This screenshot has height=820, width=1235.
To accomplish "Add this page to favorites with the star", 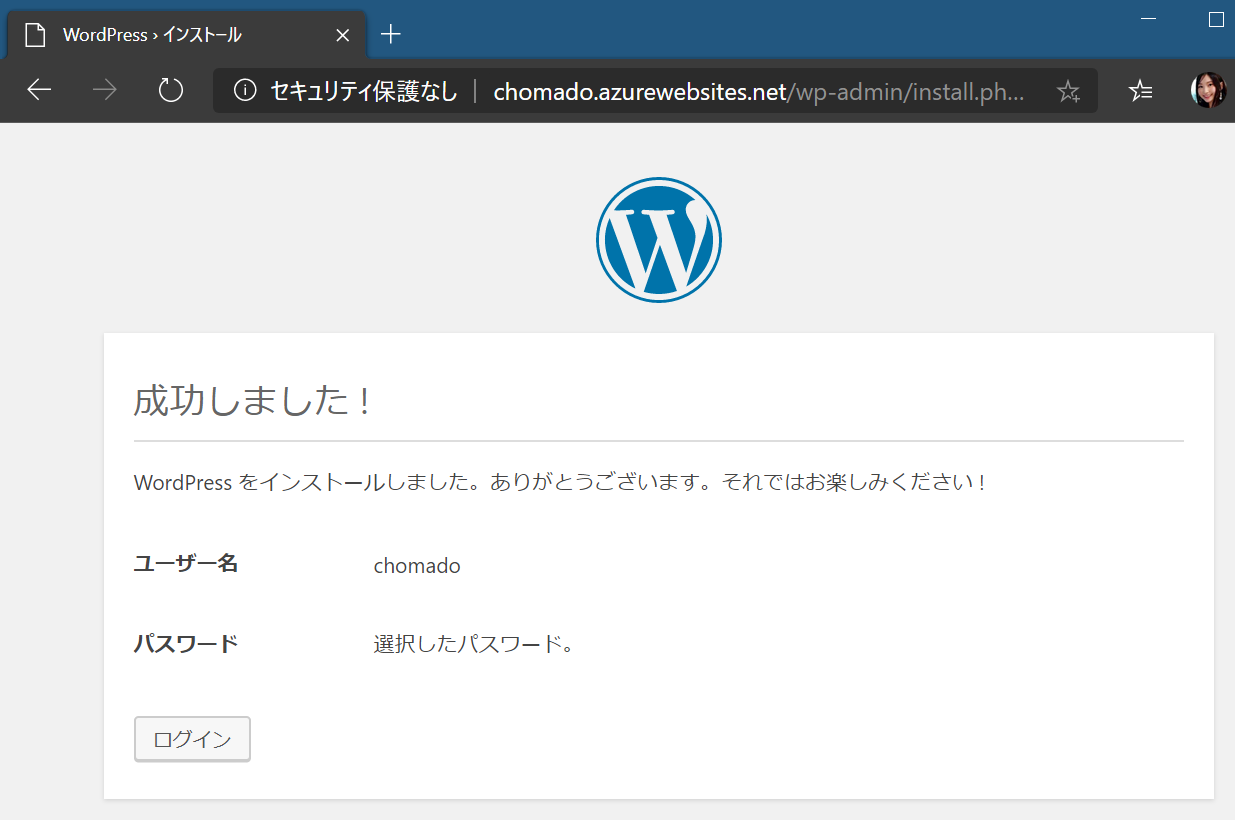I will pos(1068,92).
